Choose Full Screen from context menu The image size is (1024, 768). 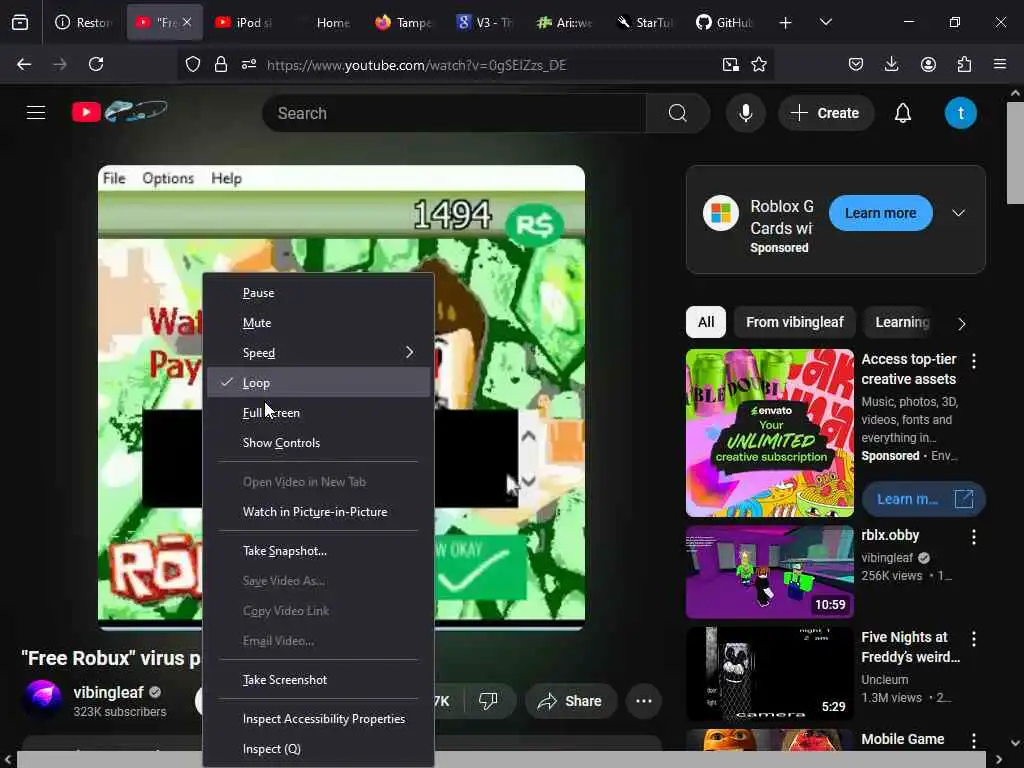(x=319, y=413)
